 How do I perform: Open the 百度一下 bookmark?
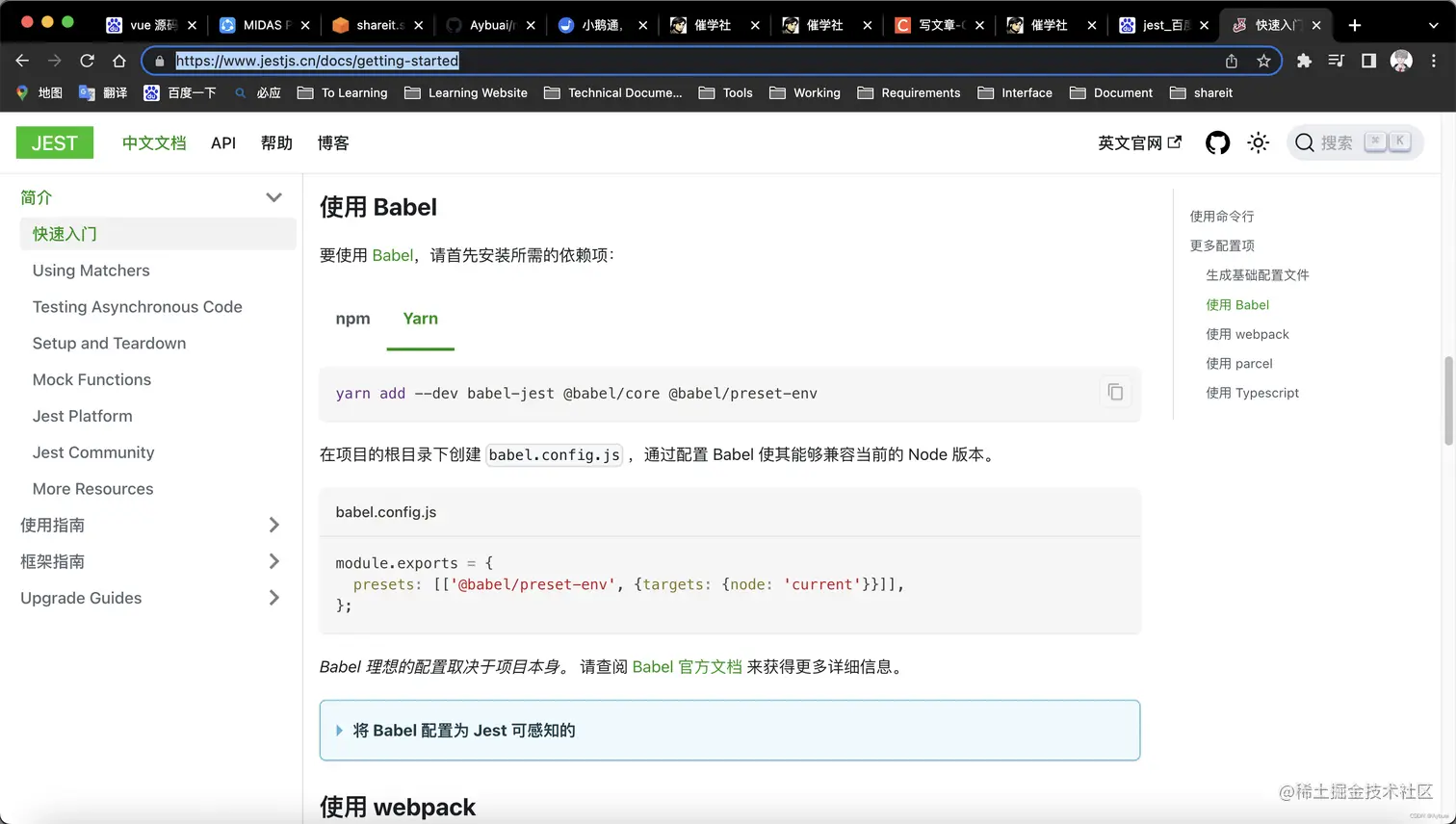[x=180, y=92]
